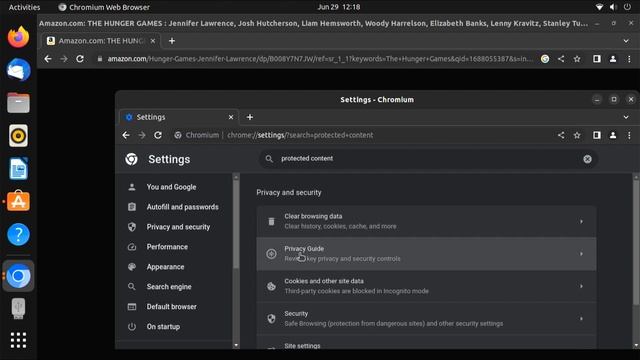Image resolution: width=640 pixels, height=360 pixels.
Task: Expand Security row arrow
Action: 581,319
